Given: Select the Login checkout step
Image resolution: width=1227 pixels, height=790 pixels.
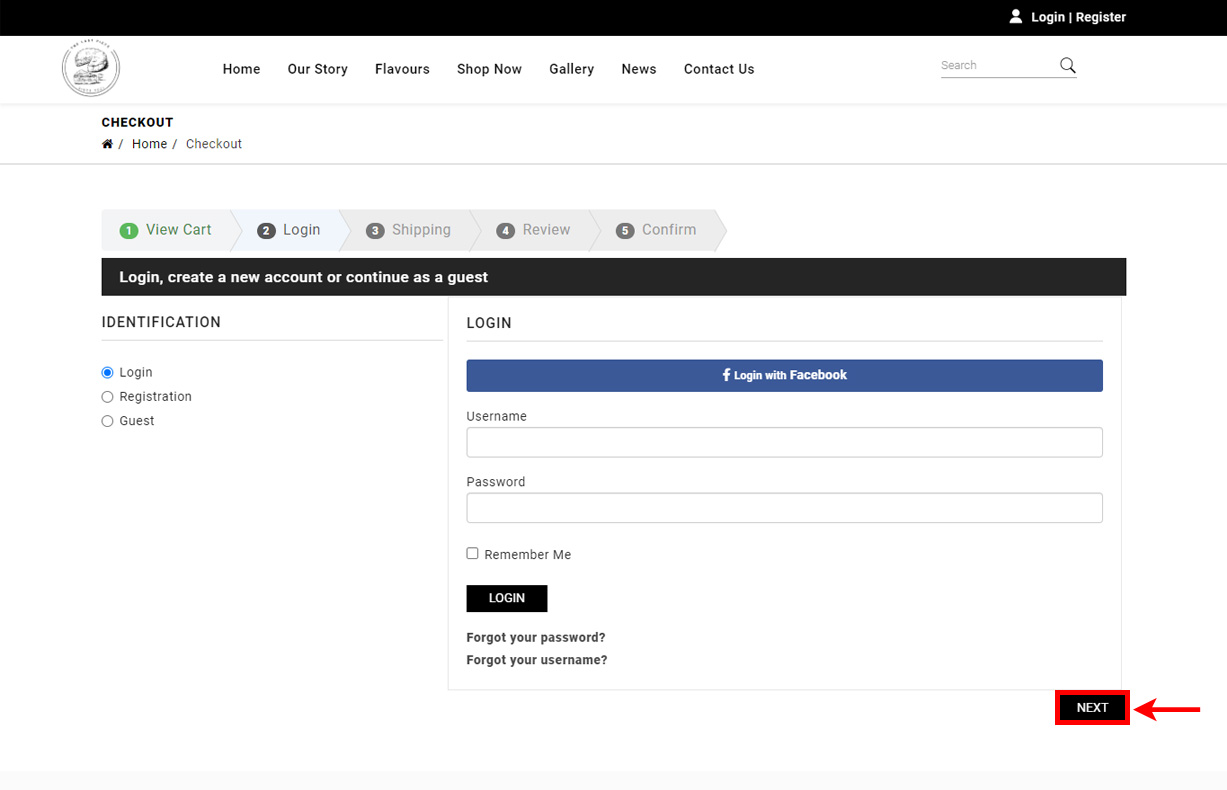Looking at the screenshot, I should tap(289, 230).
